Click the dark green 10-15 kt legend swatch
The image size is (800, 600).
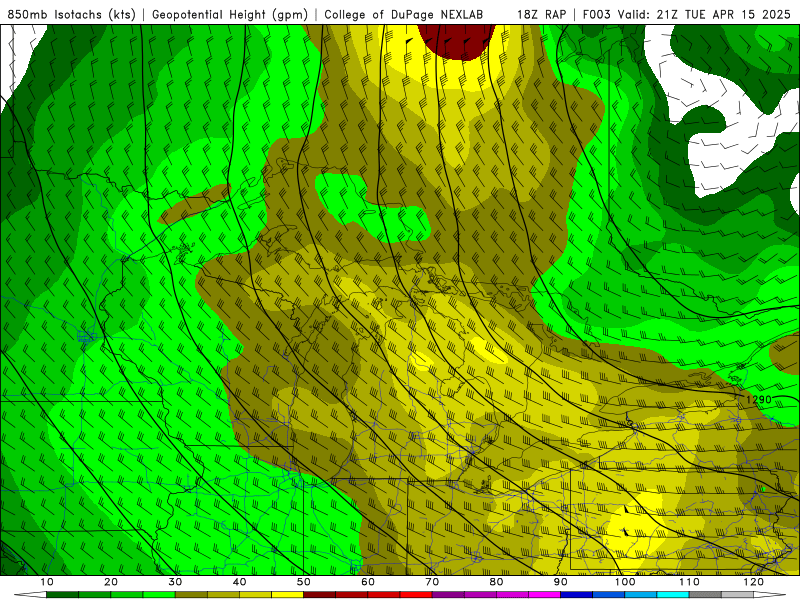pos(62,595)
